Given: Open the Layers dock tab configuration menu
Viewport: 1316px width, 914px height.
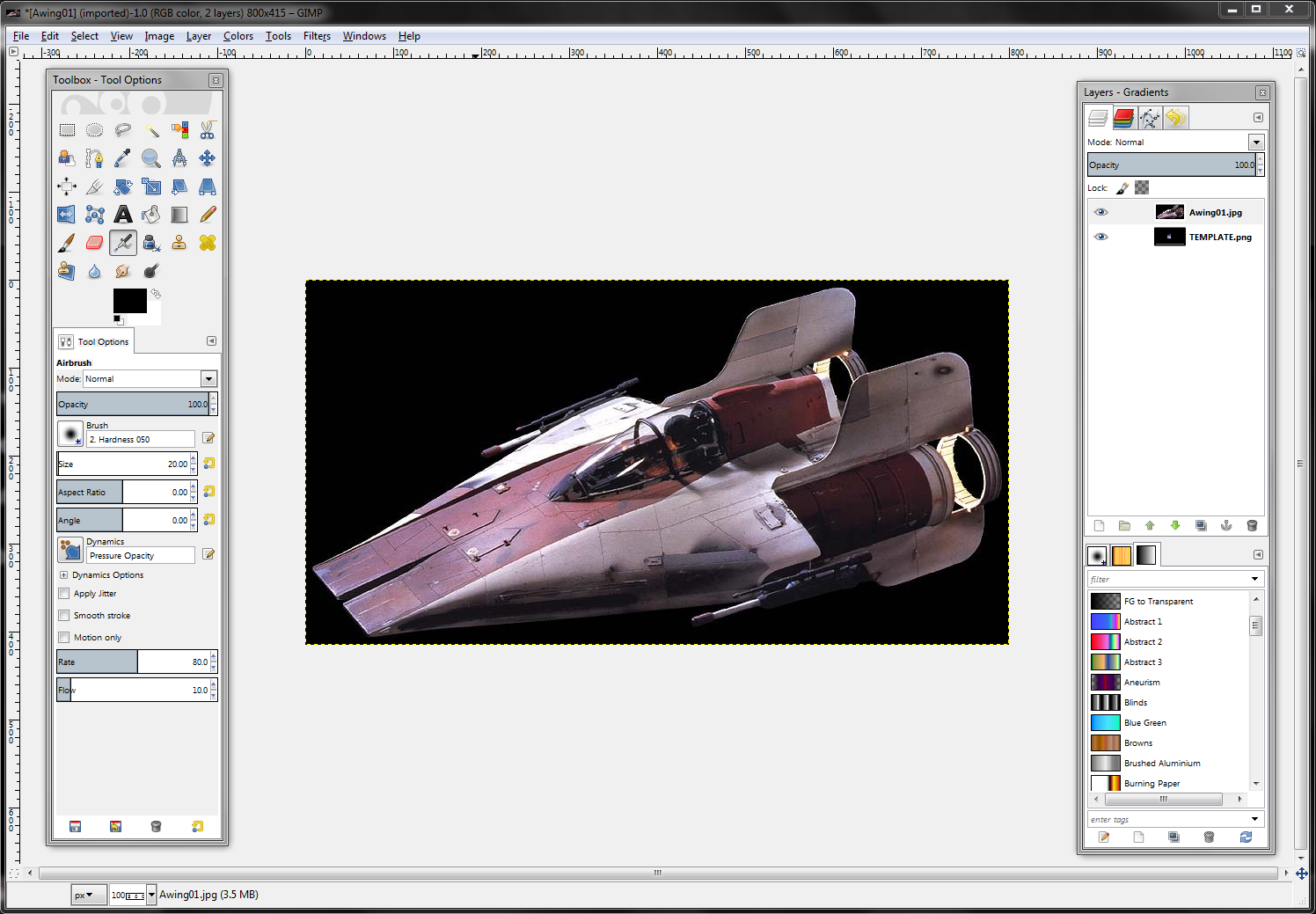Looking at the screenshot, I should [1258, 118].
